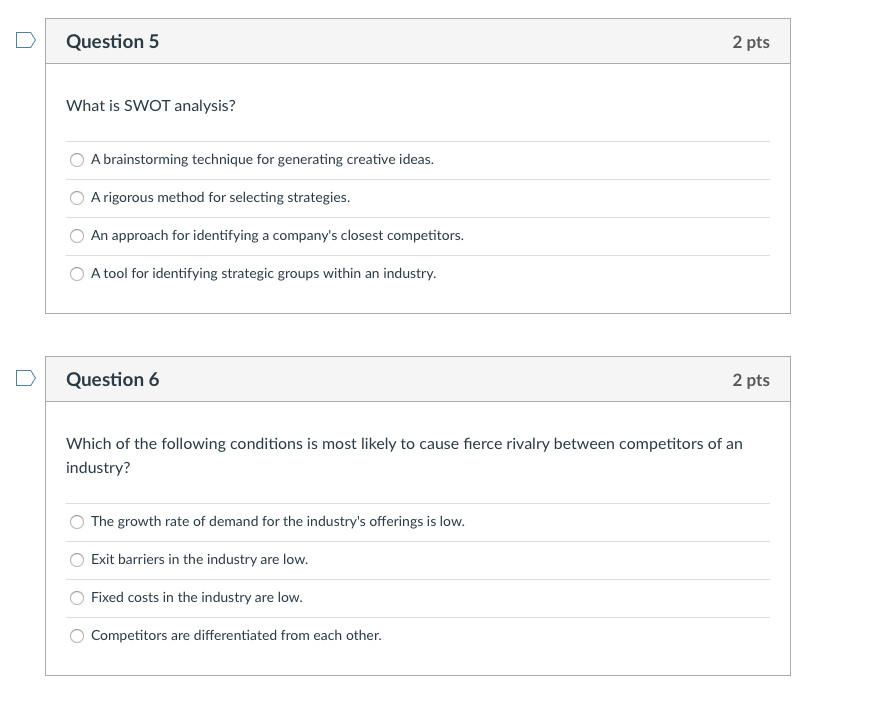This screenshot has width=885, height=706.
Task: Click inside the Question 6 answer area
Action: [x=417, y=578]
